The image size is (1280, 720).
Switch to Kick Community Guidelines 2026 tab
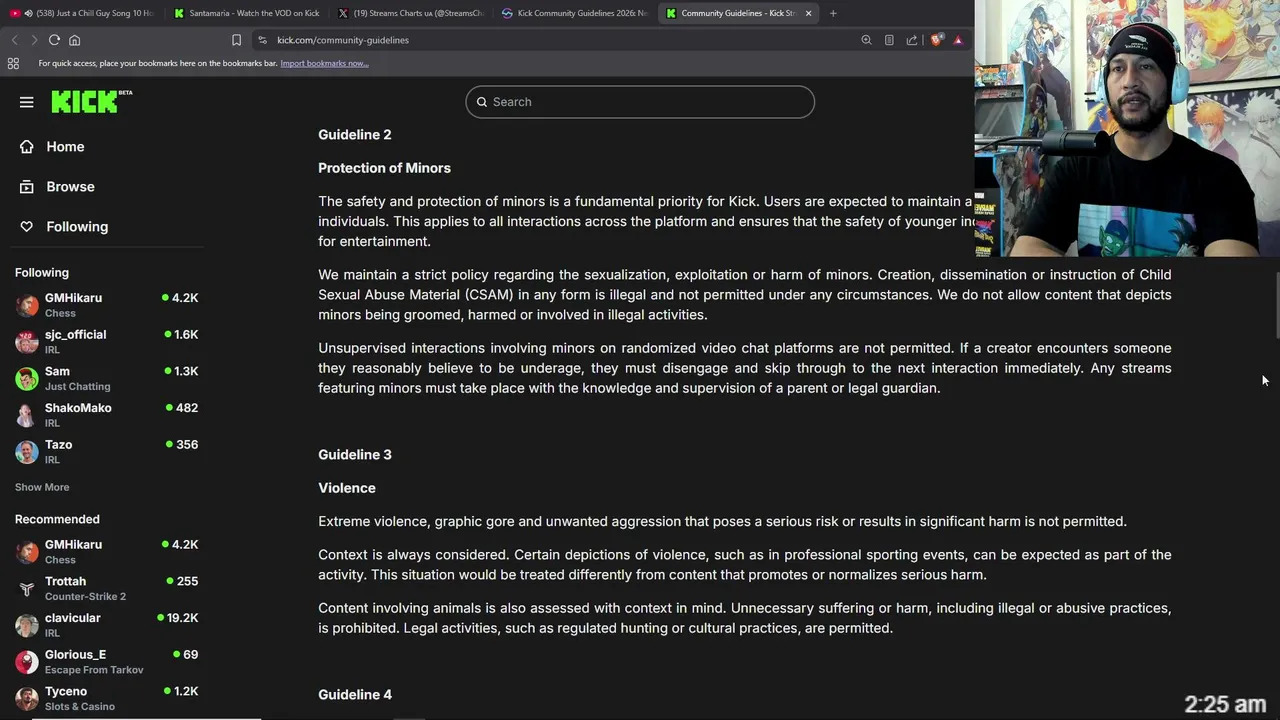574,13
